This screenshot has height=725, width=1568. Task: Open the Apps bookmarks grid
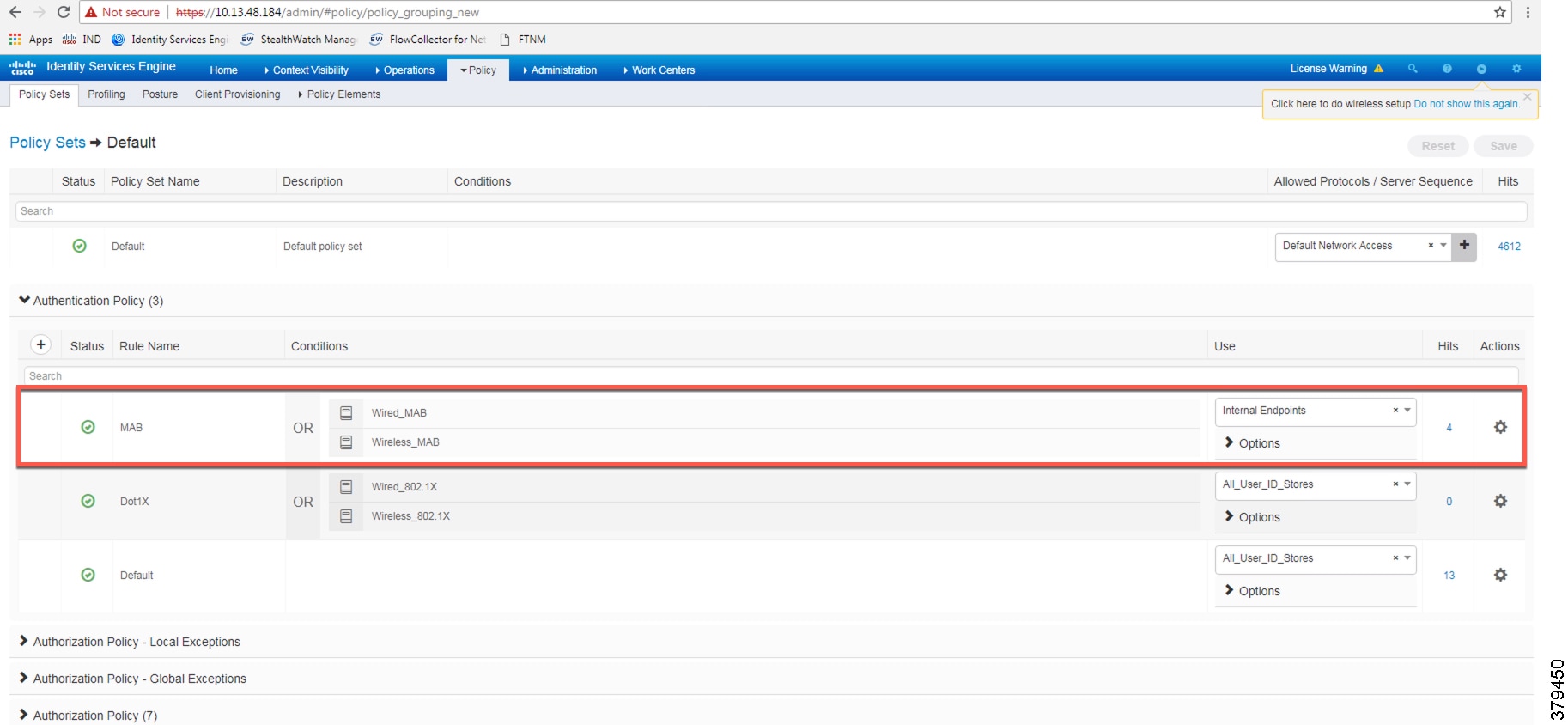pyautogui.click(x=15, y=40)
